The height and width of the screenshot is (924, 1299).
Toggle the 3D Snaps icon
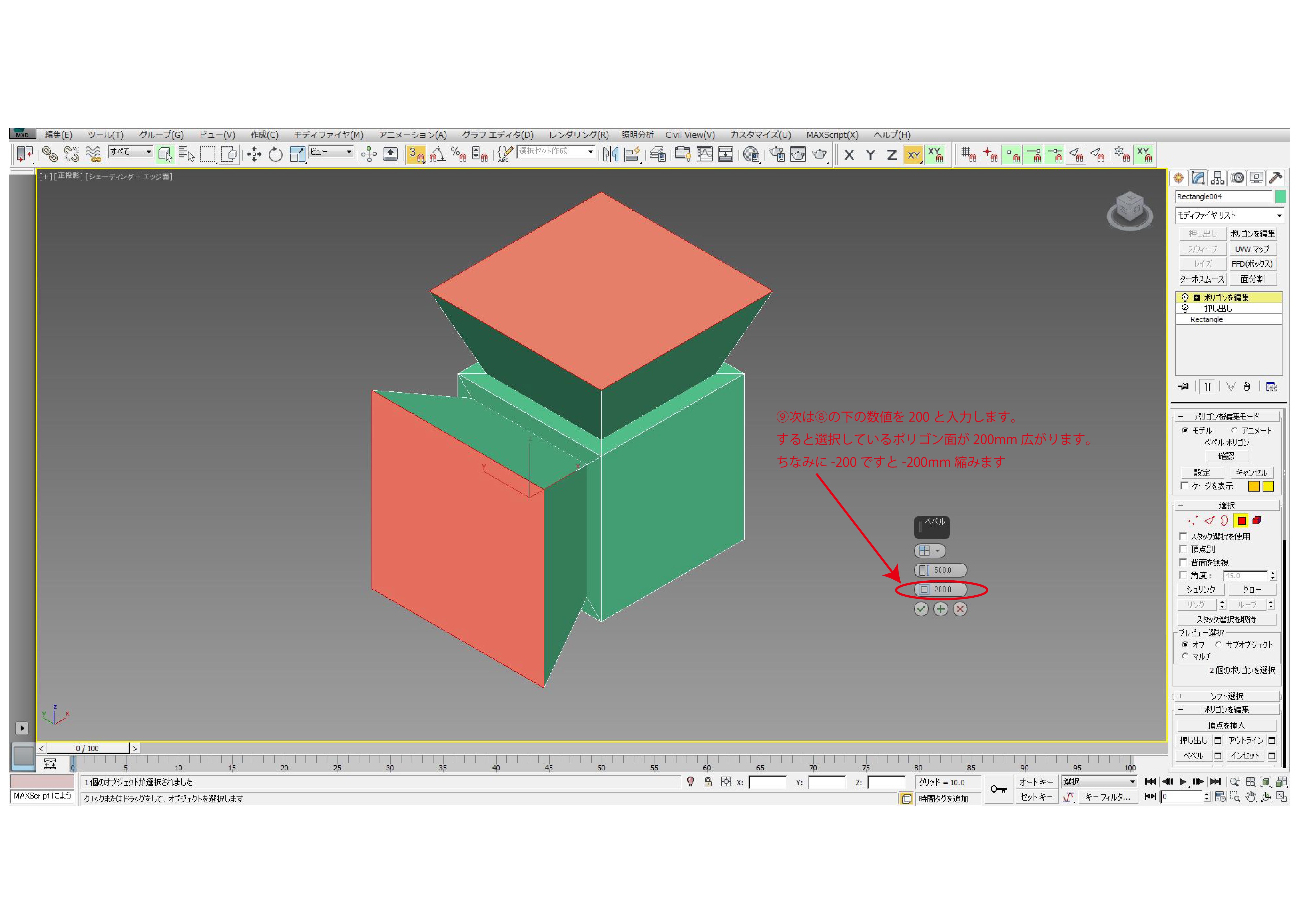point(415,155)
